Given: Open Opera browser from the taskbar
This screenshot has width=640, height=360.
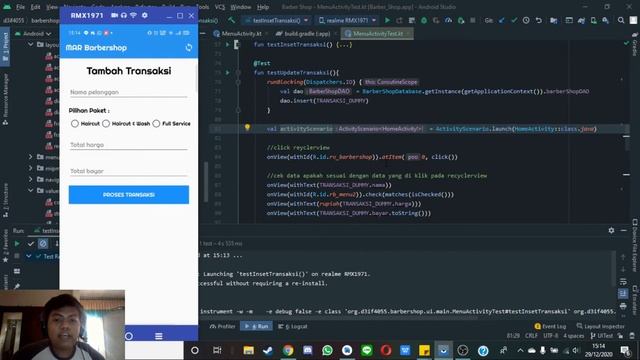Looking at the screenshot, I should point(386,350).
